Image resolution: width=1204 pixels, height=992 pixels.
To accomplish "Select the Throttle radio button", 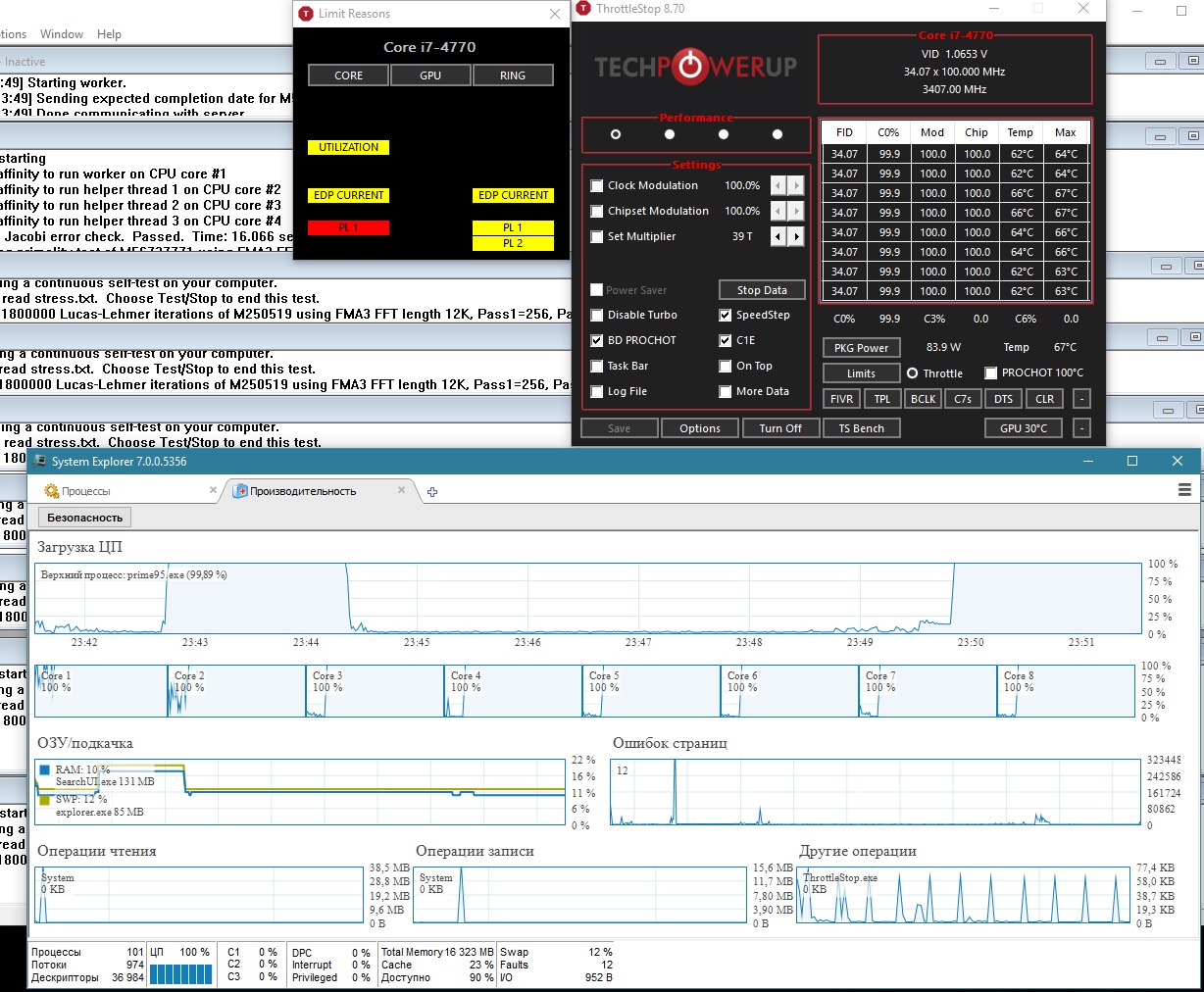I will (x=912, y=373).
